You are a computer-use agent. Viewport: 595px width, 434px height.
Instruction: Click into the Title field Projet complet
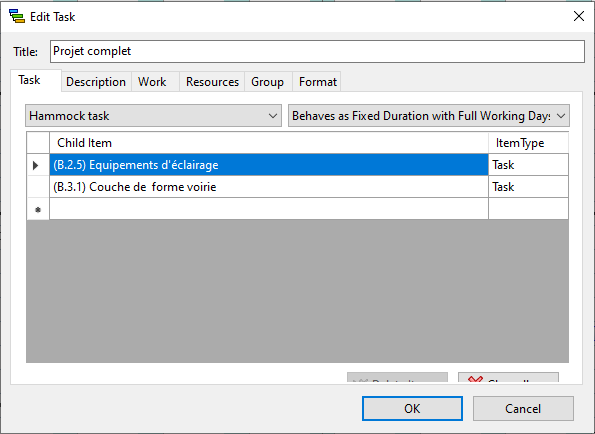click(317, 51)
